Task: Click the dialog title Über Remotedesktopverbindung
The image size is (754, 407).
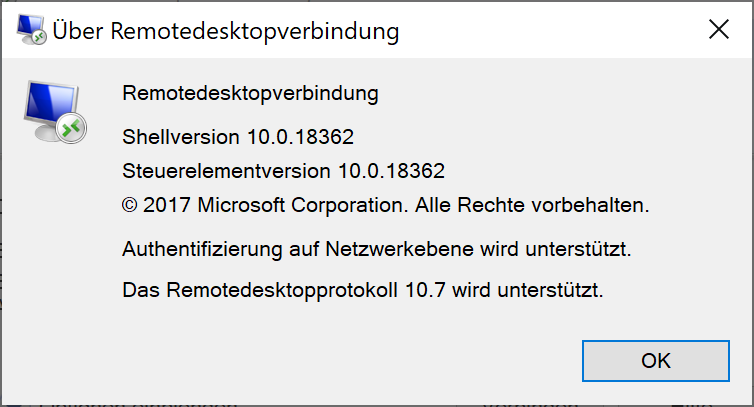Action: (x=226, y=31)
